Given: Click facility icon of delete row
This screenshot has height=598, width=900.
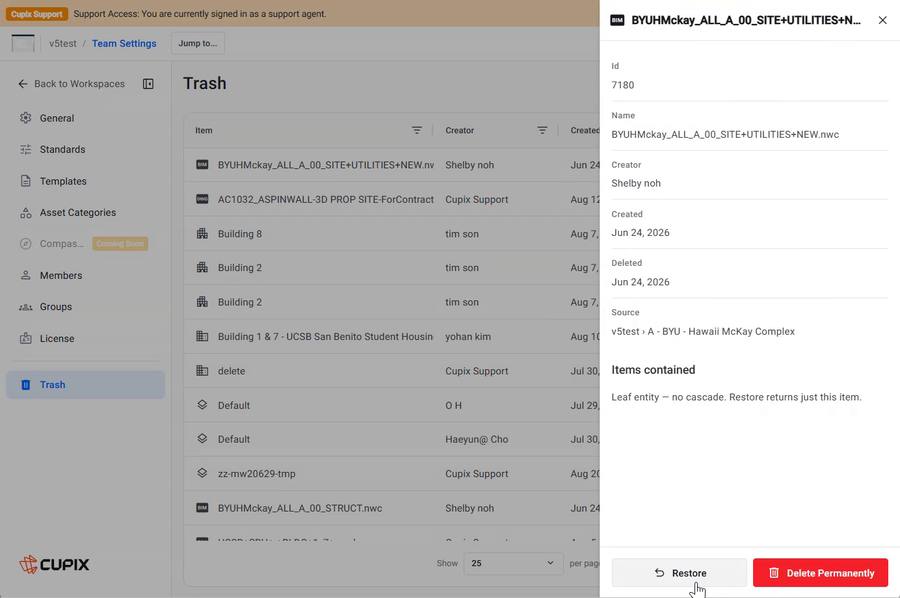Looking at the screenshot, I should pyautogui.click(x=202, y=371).
